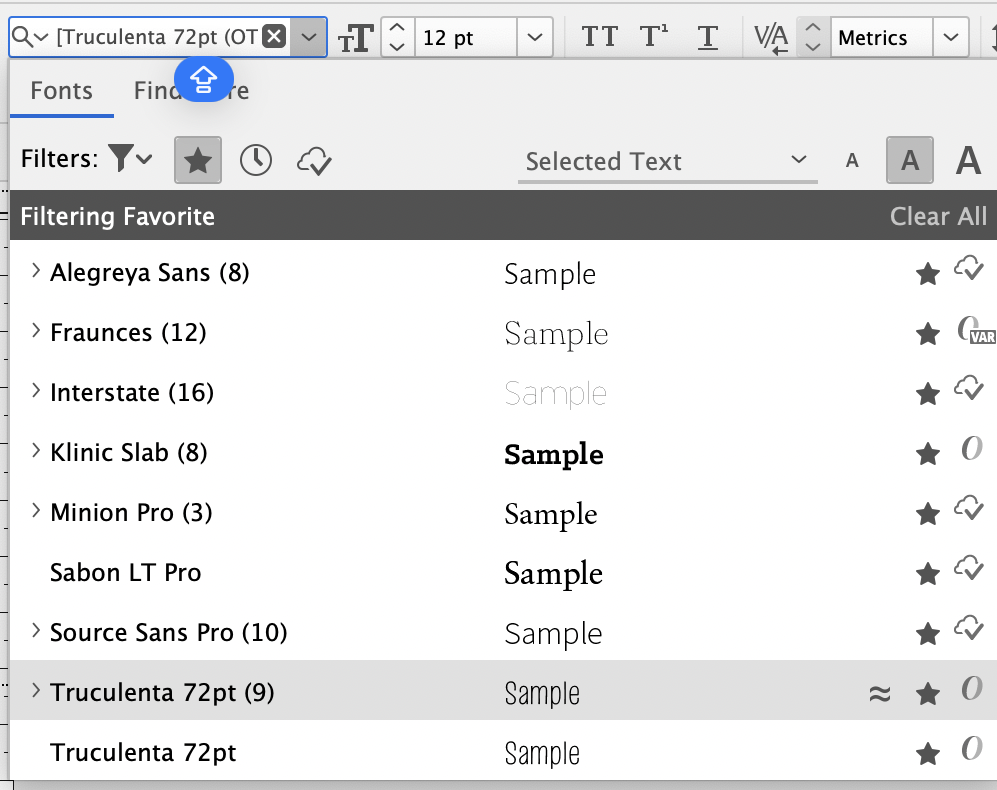Open the Selected Text sample dropdown
Screen dimensions: 997x790
(x=668, y=162)
